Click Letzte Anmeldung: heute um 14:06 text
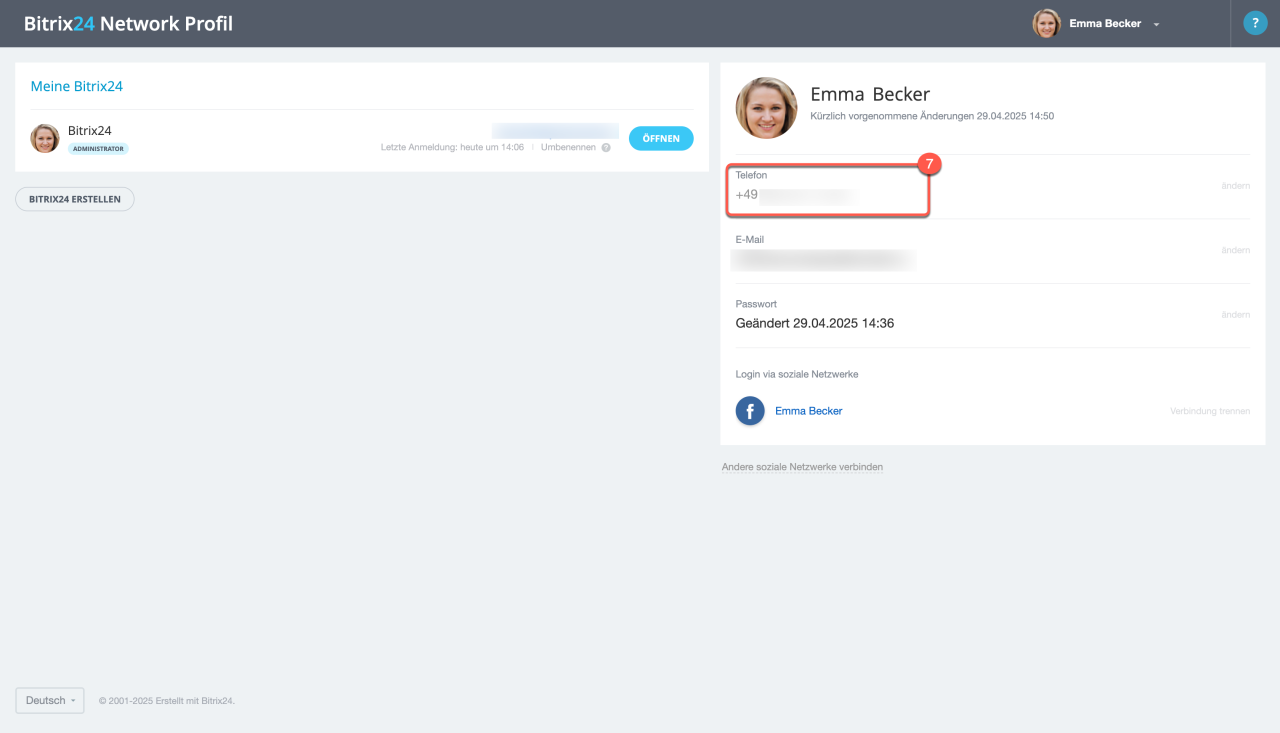Screen dimensions: 1280x733 point(452,147)
